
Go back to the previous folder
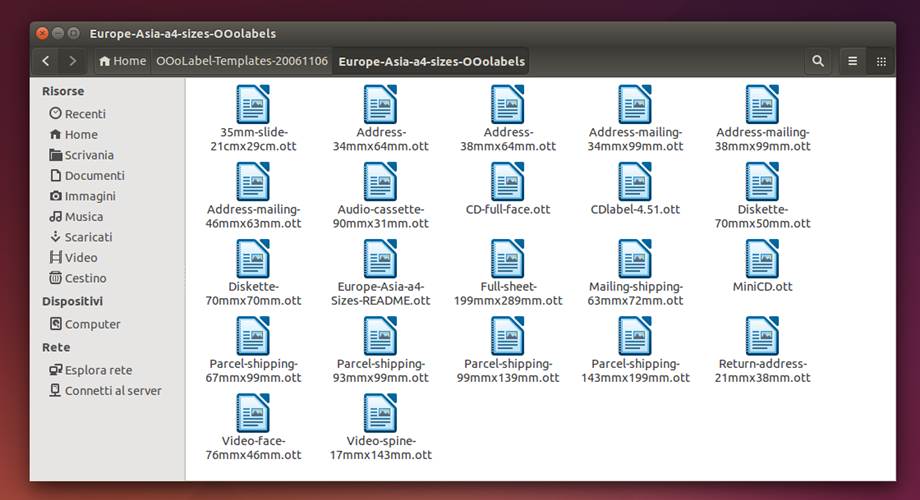tap(46, 61)
